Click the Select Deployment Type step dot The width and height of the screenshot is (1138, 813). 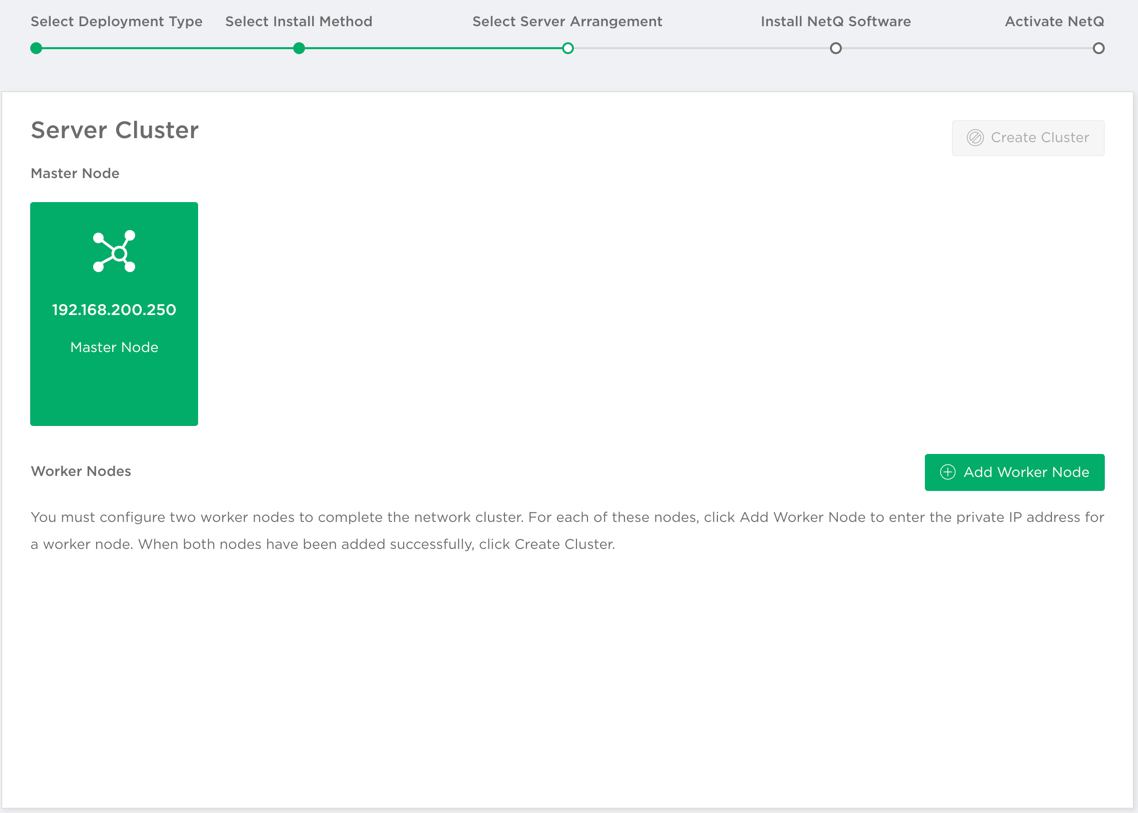pyautogui.click(x=36, y=48)
